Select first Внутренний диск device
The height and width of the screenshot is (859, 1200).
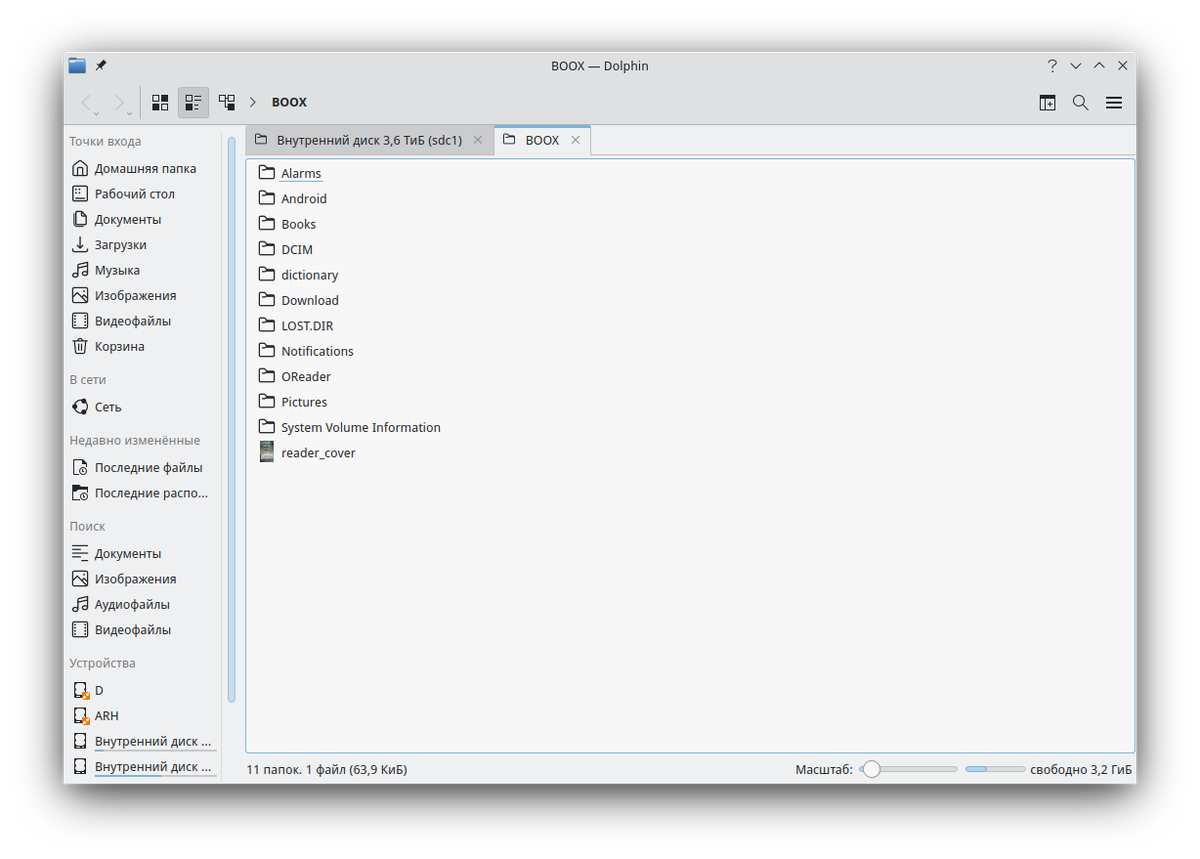pyautogui.click(x=145, y=742)
